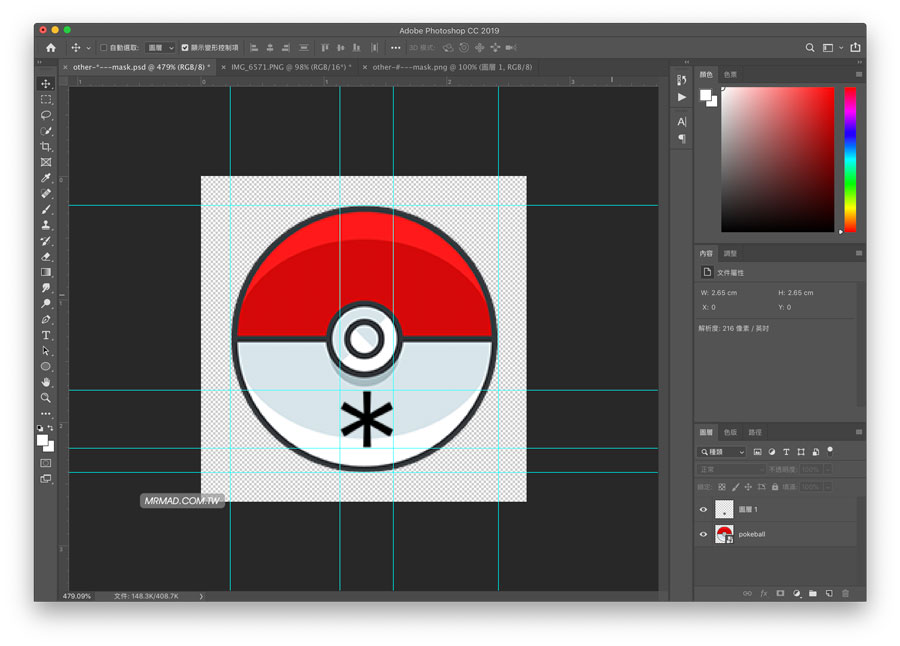This screenshot has height=646, width=900.
Task: Open the search magnifier in top bar
Action: 810,47
